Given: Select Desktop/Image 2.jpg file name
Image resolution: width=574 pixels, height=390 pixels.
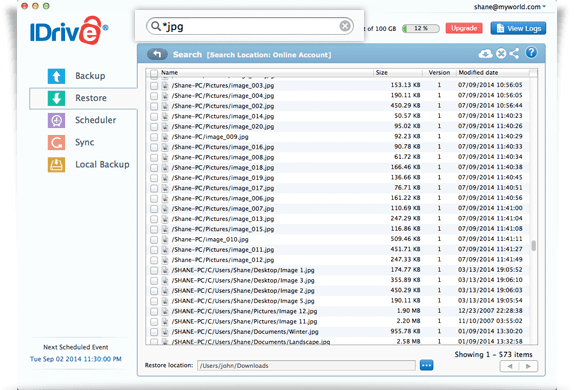Looking at the screenshot, I should [243, 291].
